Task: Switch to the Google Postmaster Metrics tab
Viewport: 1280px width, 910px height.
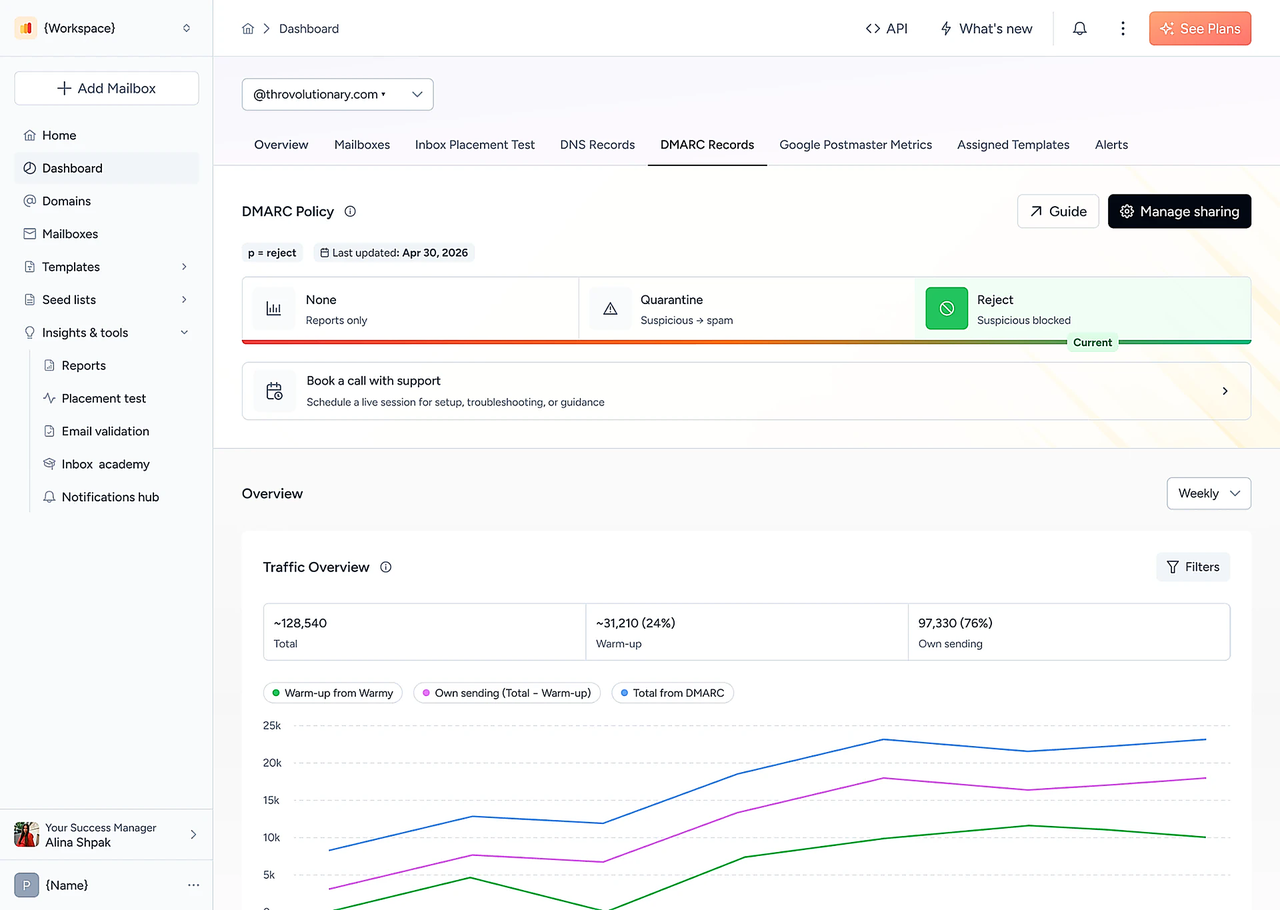Action: coord(856,145)
